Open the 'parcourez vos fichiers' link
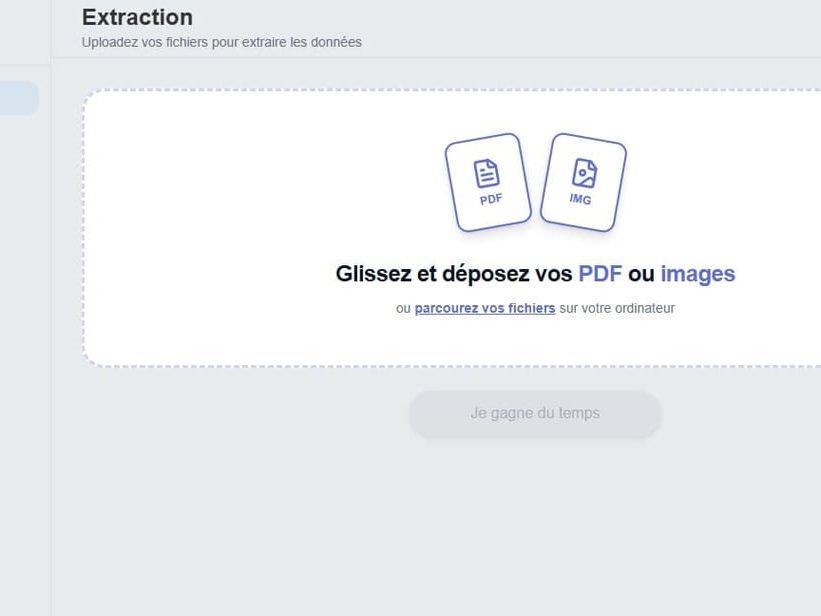This screenshot has width=821, height=616. click(x=485, y=308)
